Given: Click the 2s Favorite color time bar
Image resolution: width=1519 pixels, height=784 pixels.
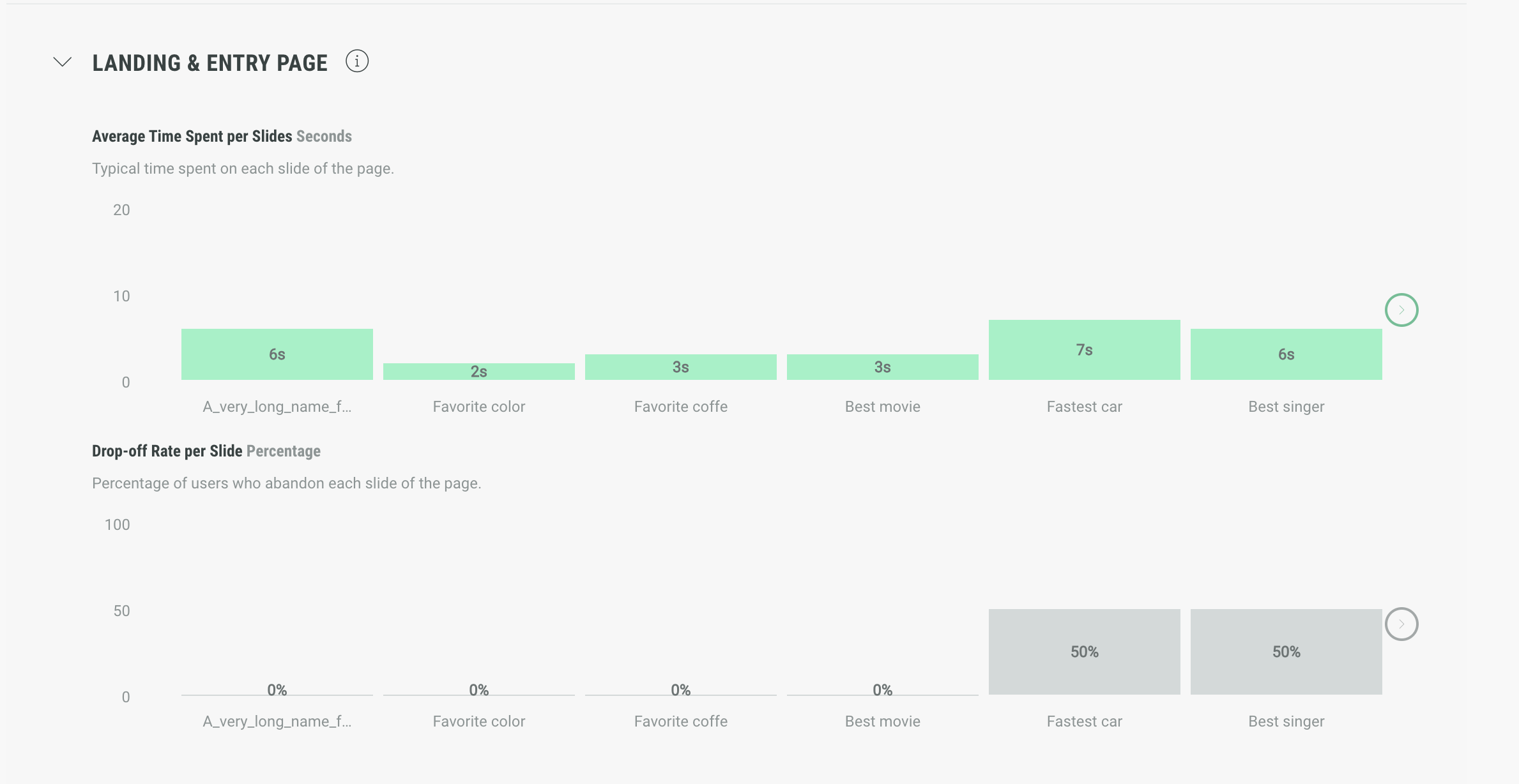Looking at the screenshot, I should pos(479,372).
